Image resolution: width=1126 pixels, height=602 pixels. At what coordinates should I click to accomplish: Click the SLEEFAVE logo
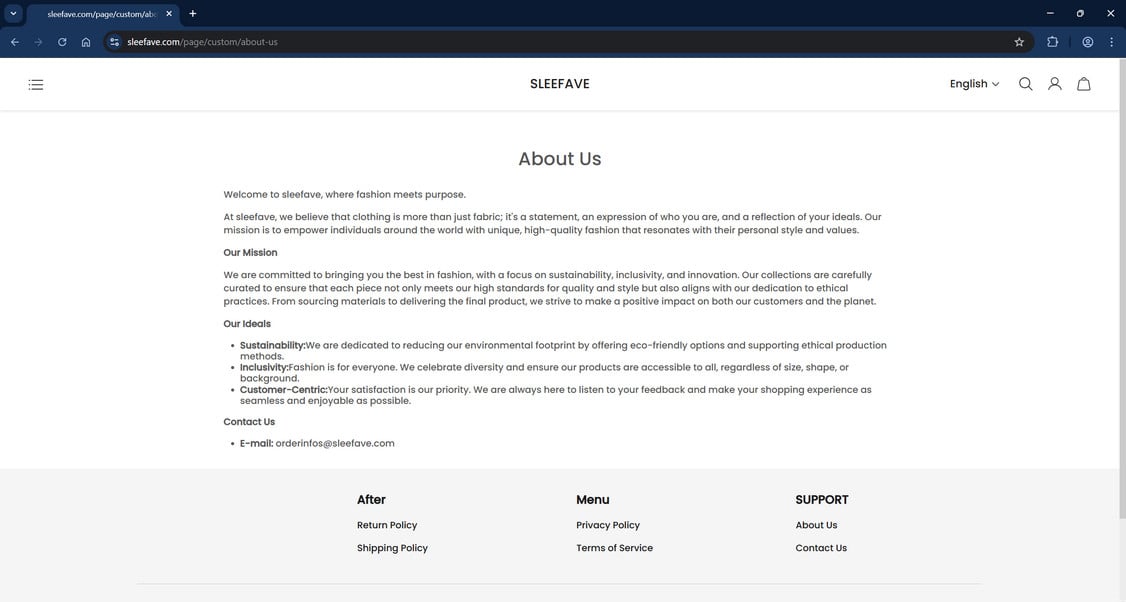[559, 84]
